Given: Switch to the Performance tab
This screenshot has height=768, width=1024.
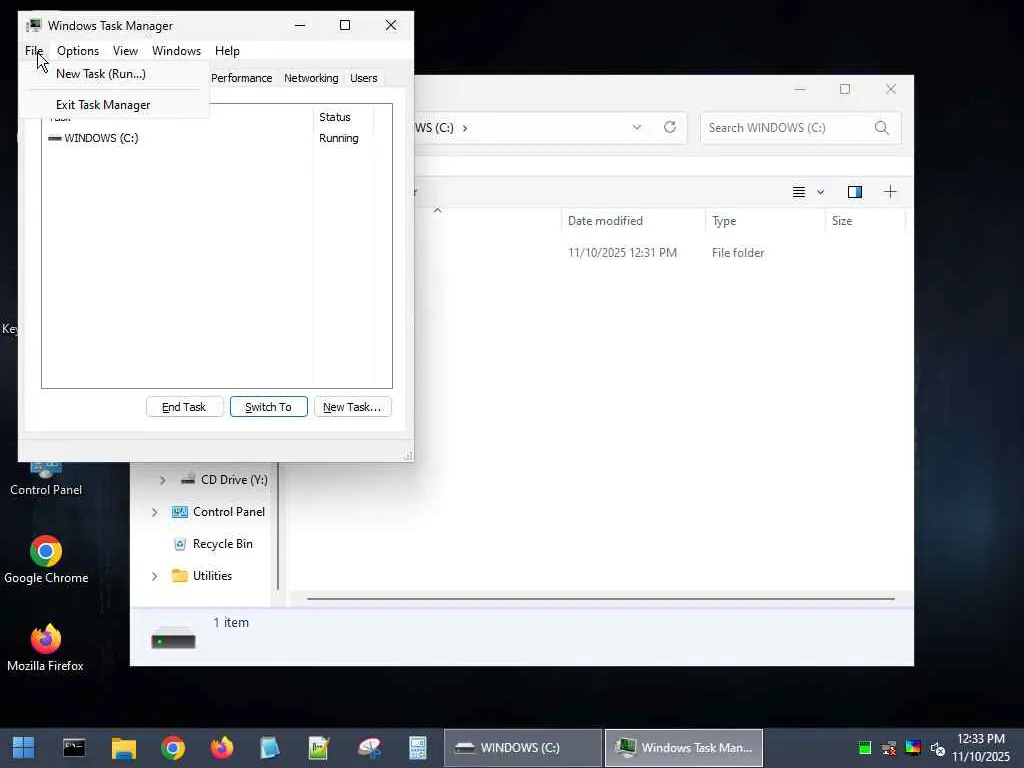Looking at the screenshot, I should pos(242,78).
